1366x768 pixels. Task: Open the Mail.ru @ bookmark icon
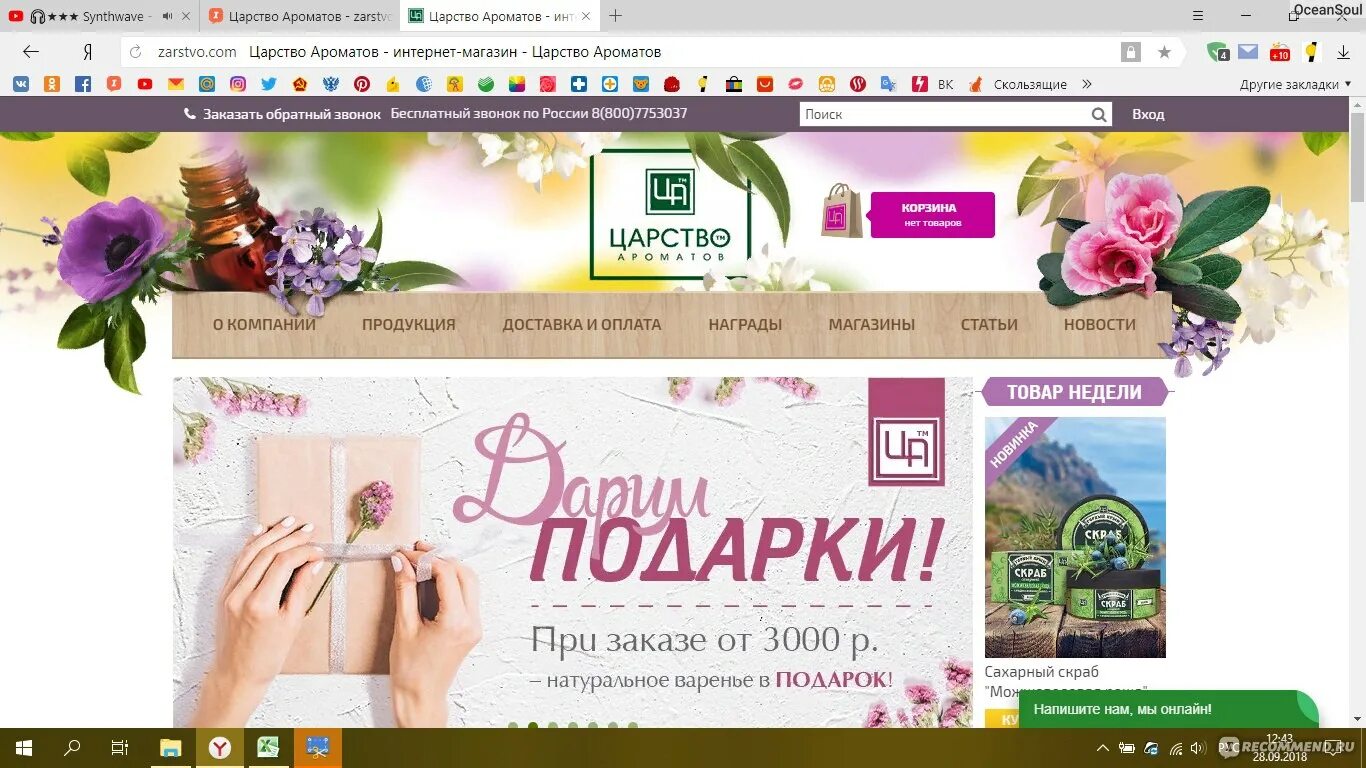click(207, 84)
